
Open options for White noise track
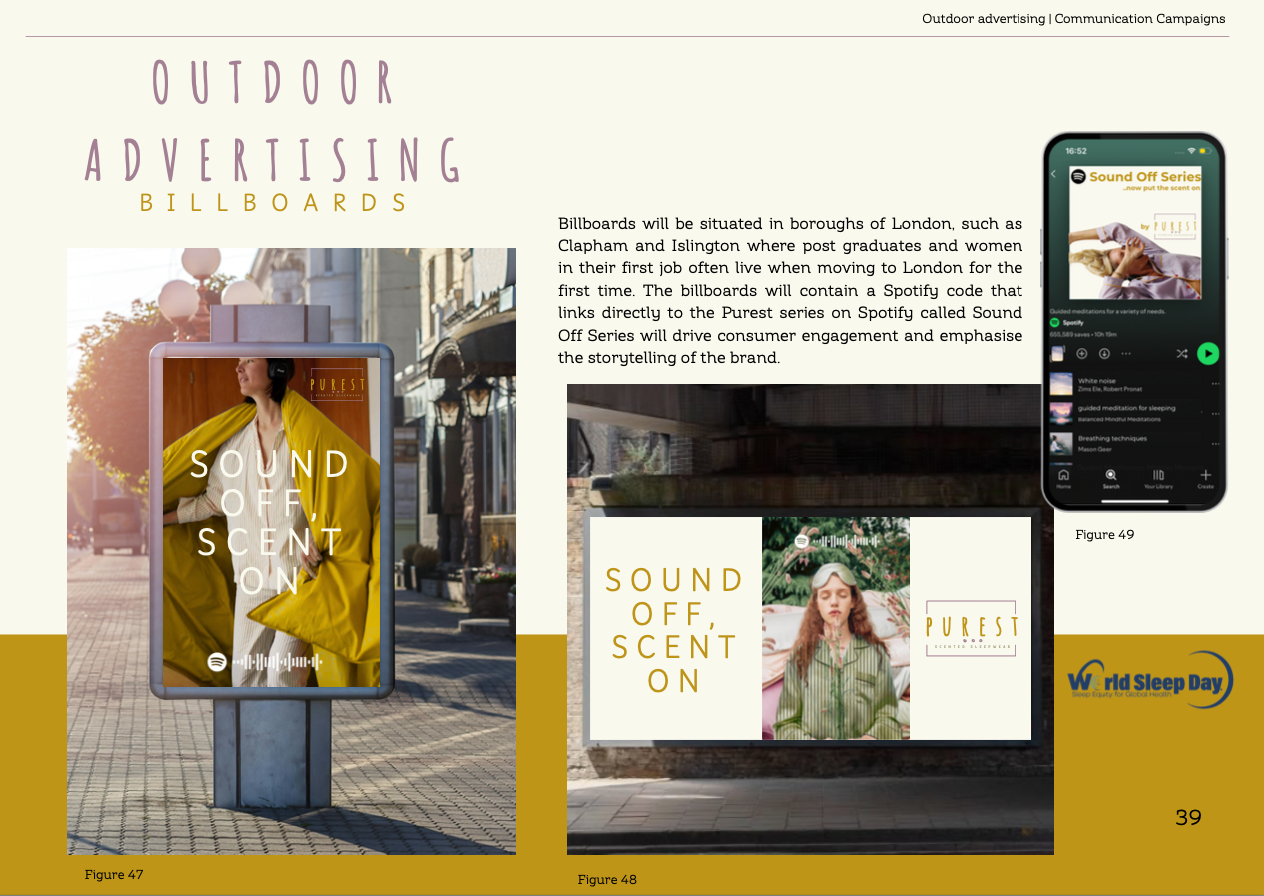(x=1215, y=384)
